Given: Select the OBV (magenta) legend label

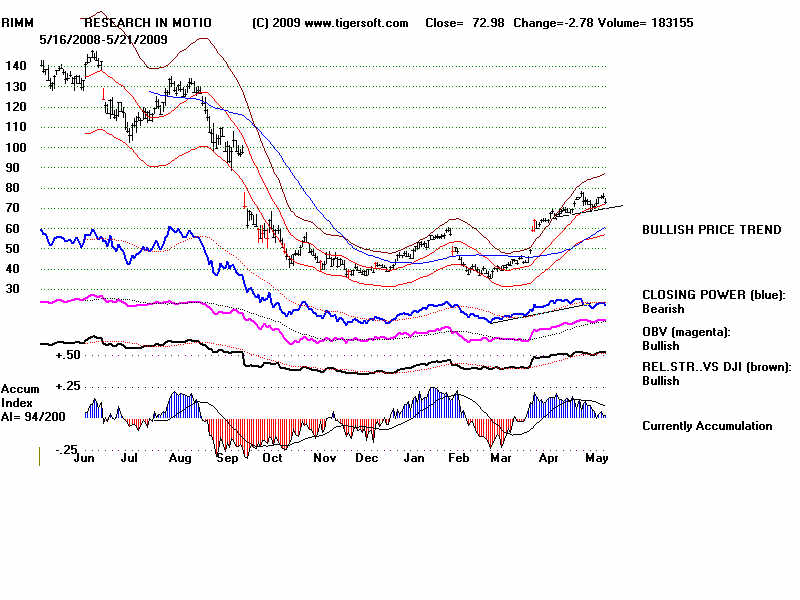Looking at the screenshot, I should [688, 331].
